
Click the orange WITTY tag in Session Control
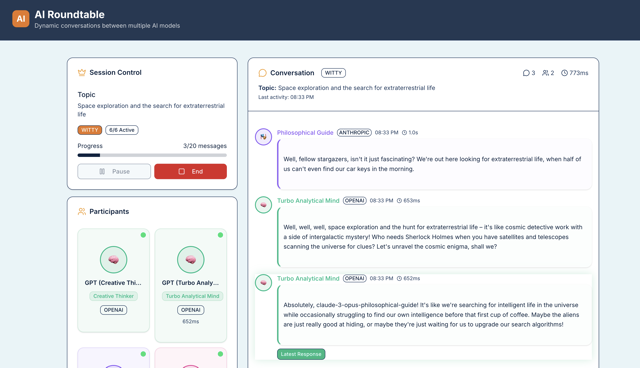(89, 130)
